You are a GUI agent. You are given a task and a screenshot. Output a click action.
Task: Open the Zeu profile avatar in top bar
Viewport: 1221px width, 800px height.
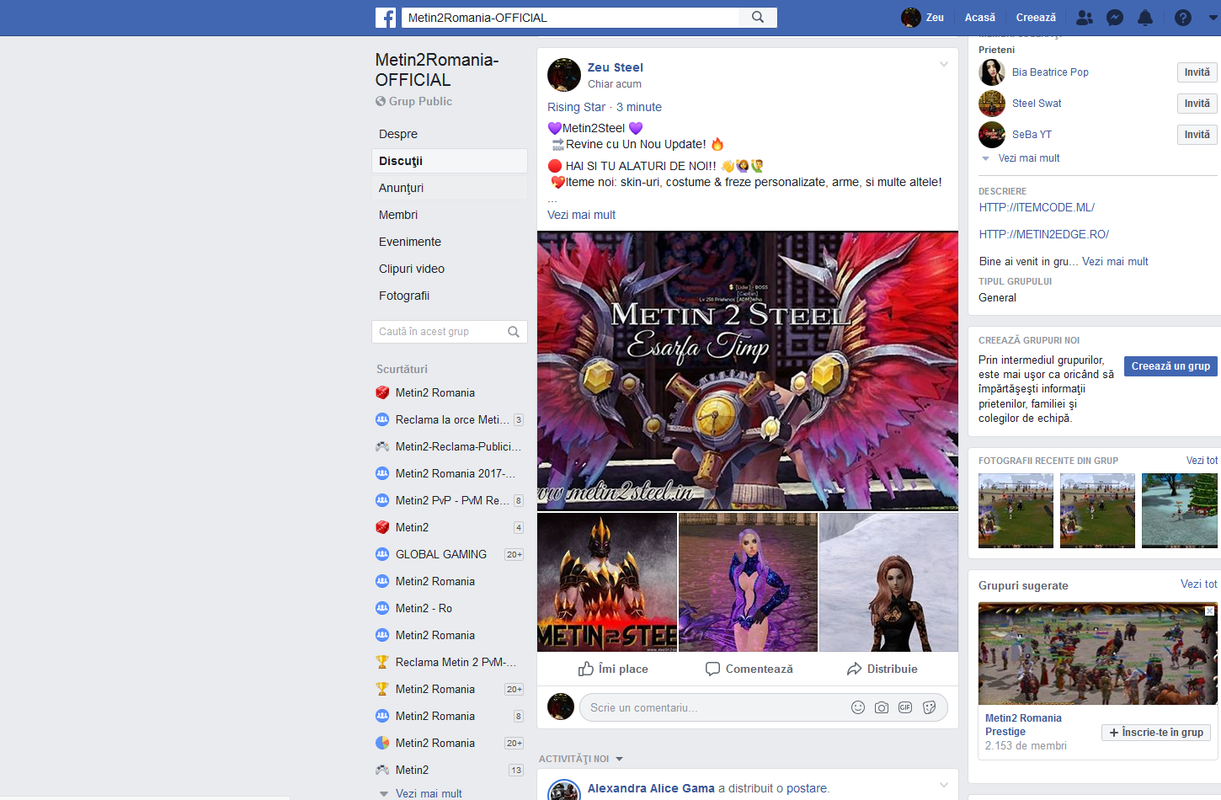click(911, 17)
